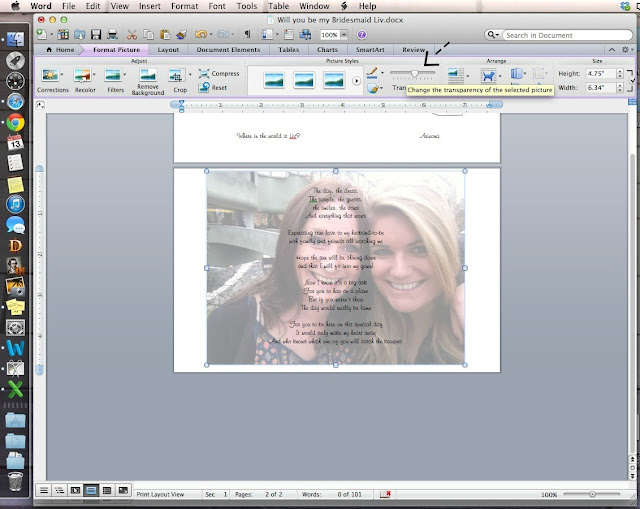Switch to Notebook Layout view button

107,490
